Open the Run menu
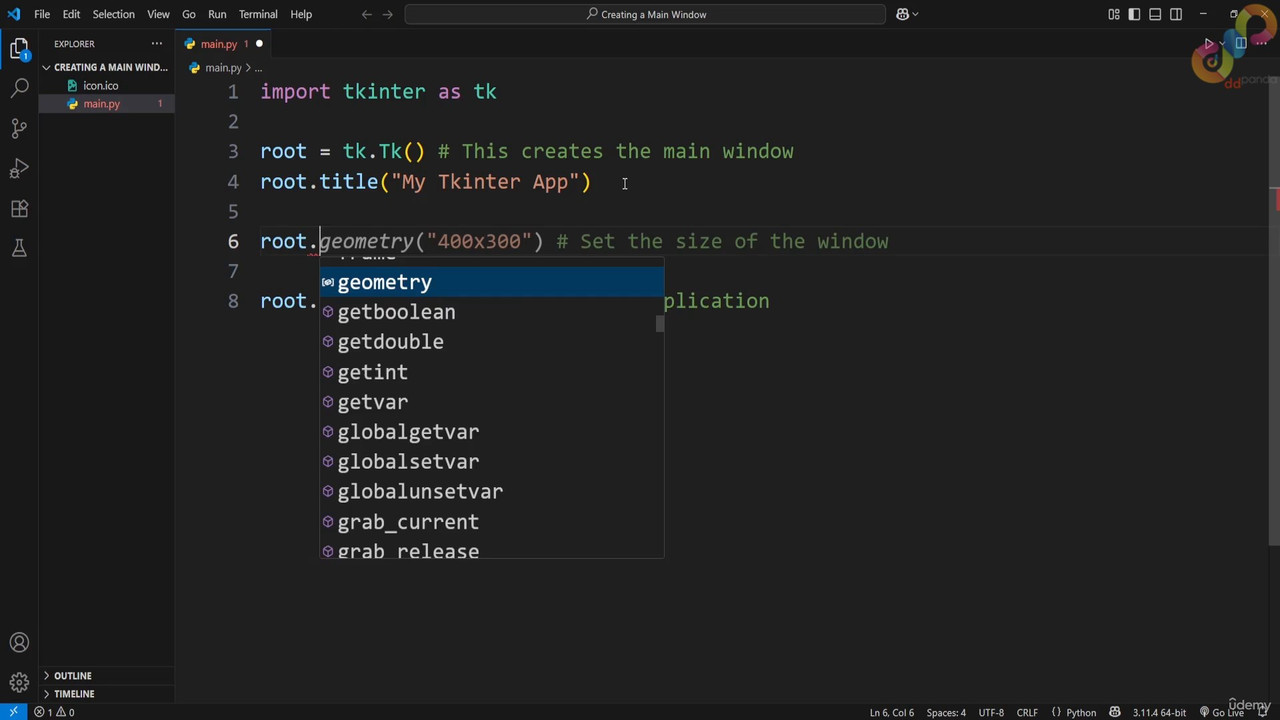This screenshot has height=720, width=1280. tap(217, 14)
